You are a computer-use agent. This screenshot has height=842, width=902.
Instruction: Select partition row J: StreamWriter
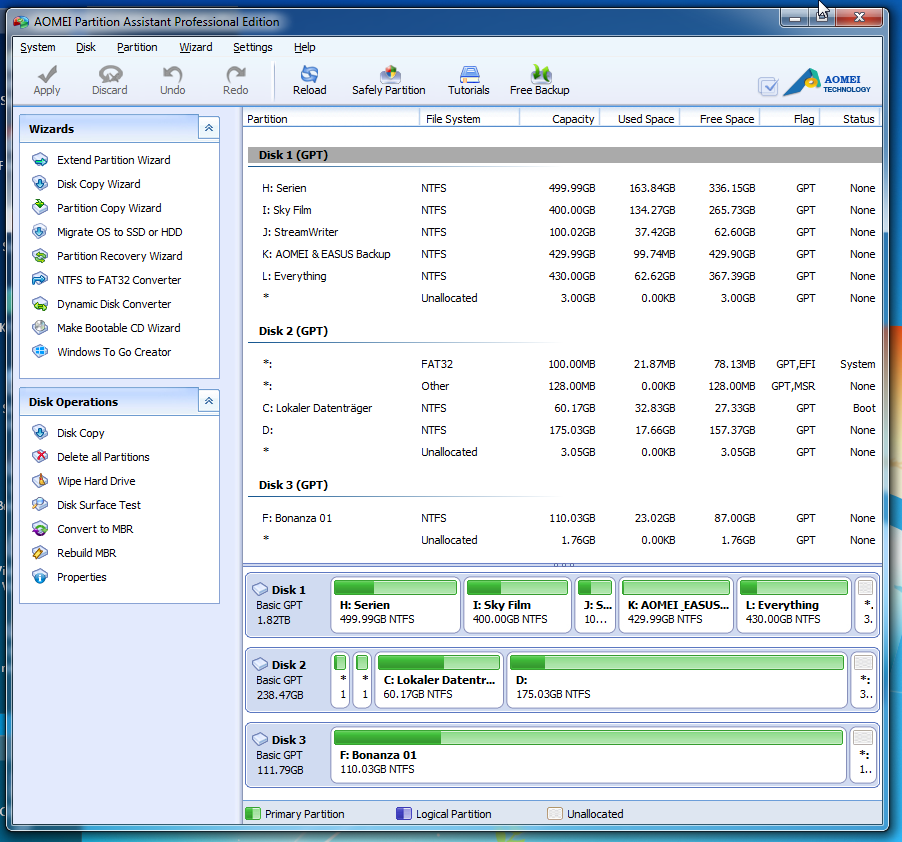[564, 232]
